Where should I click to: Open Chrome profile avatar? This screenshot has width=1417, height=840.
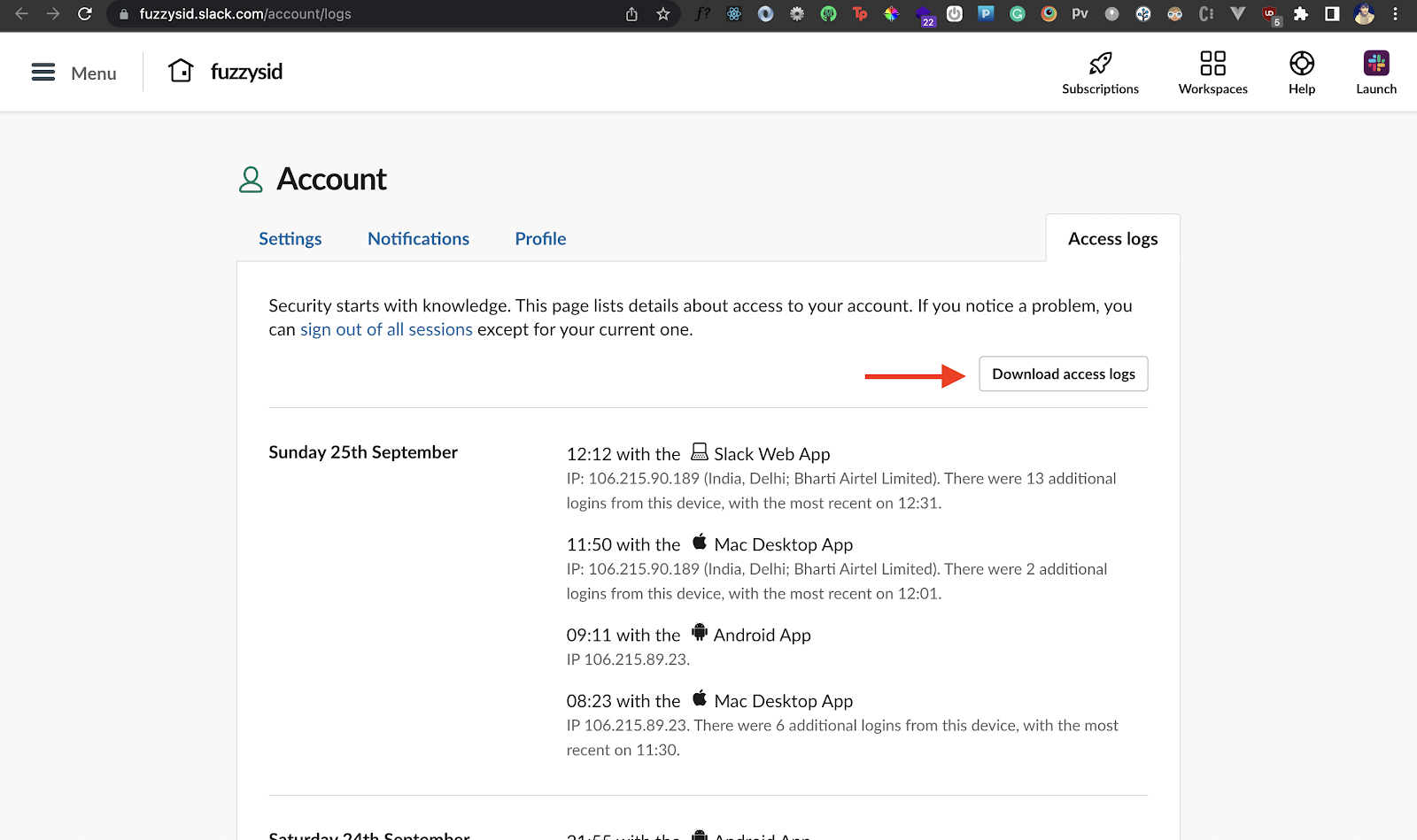[1365, 14]
